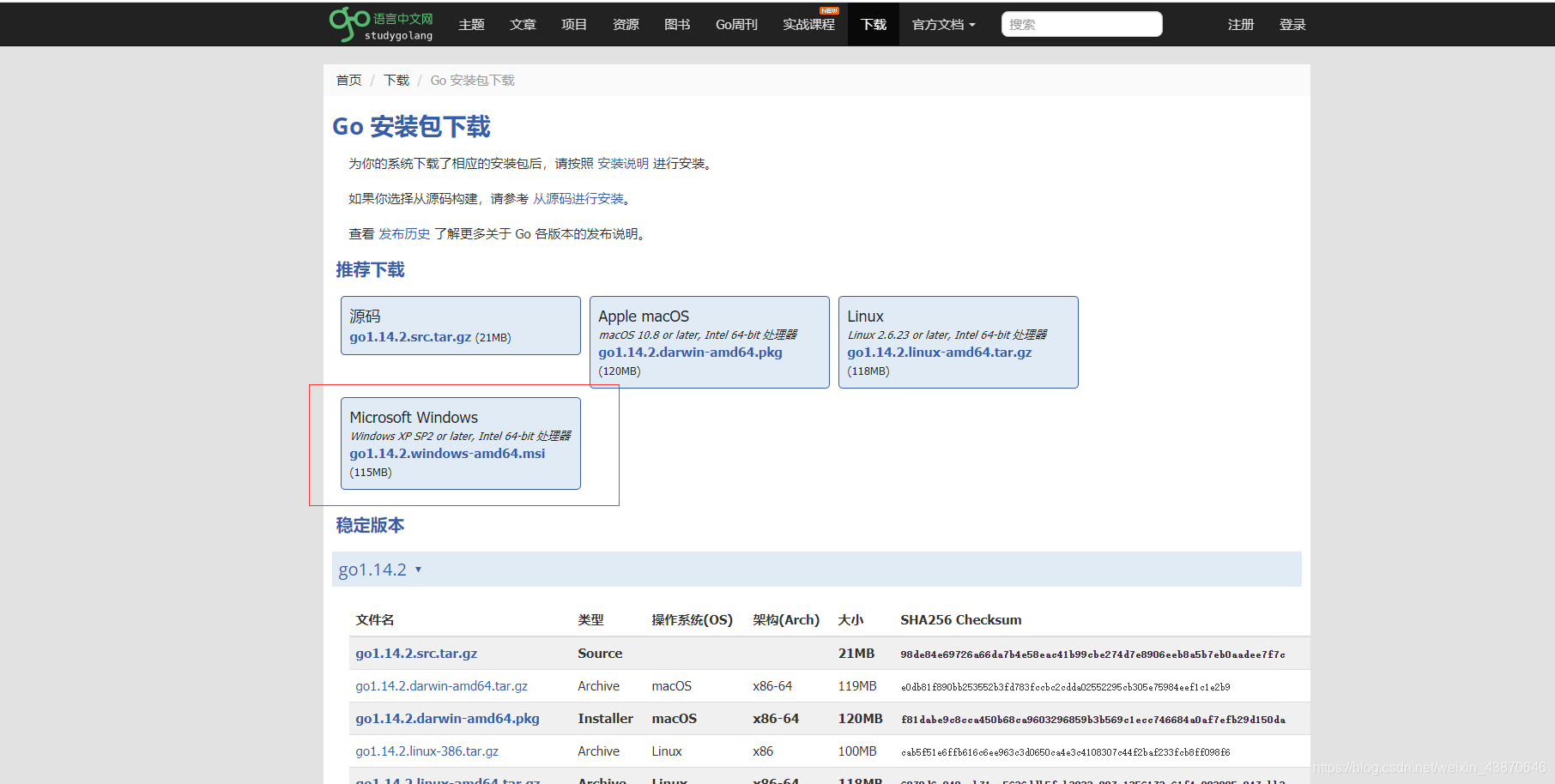
Task: Click go1.14.2.linux-386.tar.gz in the file table
Action: coord(427,751)
